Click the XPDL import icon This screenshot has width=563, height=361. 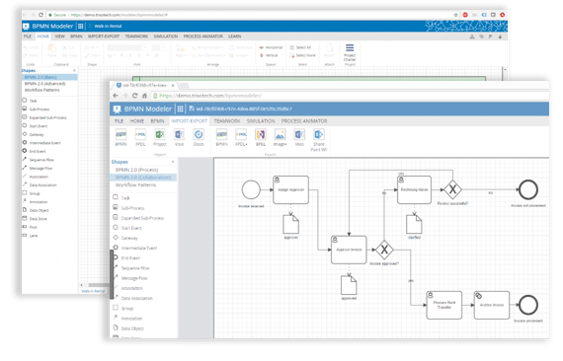point(140,138)
